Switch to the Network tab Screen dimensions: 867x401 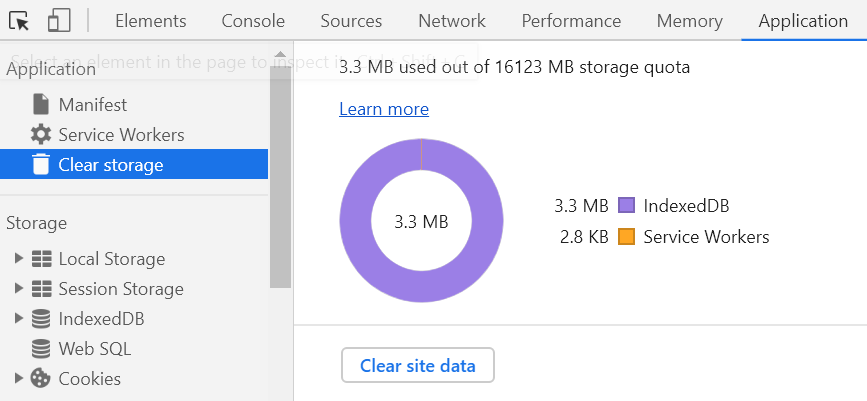tap(452, 21)
